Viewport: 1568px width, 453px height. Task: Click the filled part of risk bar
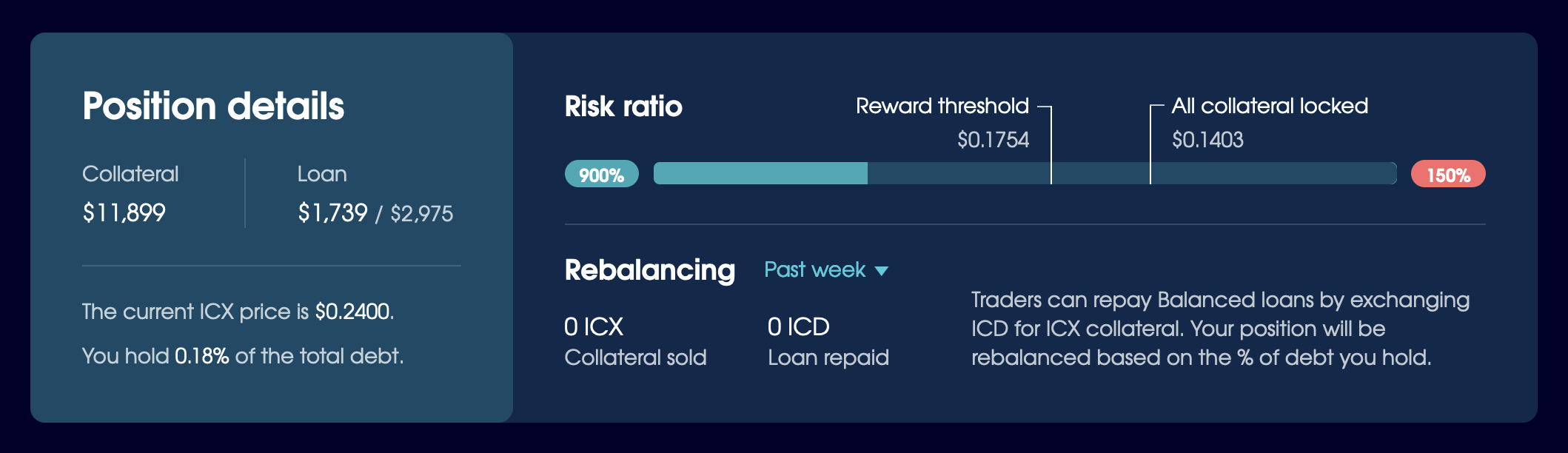pos(760,173)
